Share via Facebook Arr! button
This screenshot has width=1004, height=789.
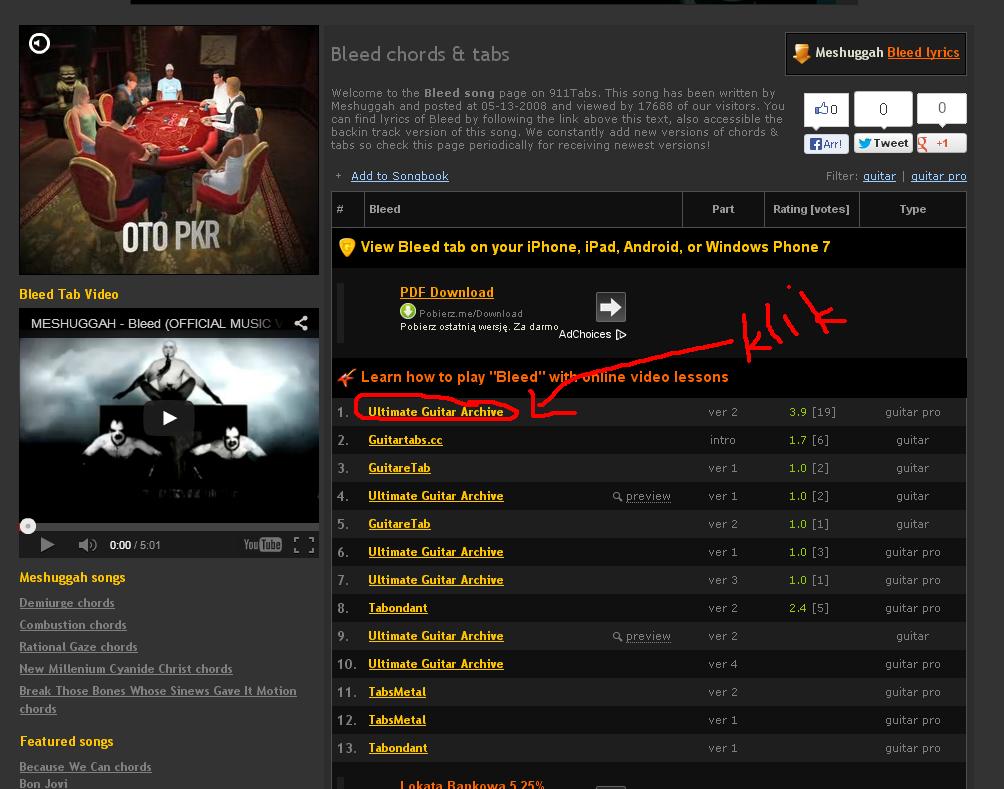coord(826,143)
